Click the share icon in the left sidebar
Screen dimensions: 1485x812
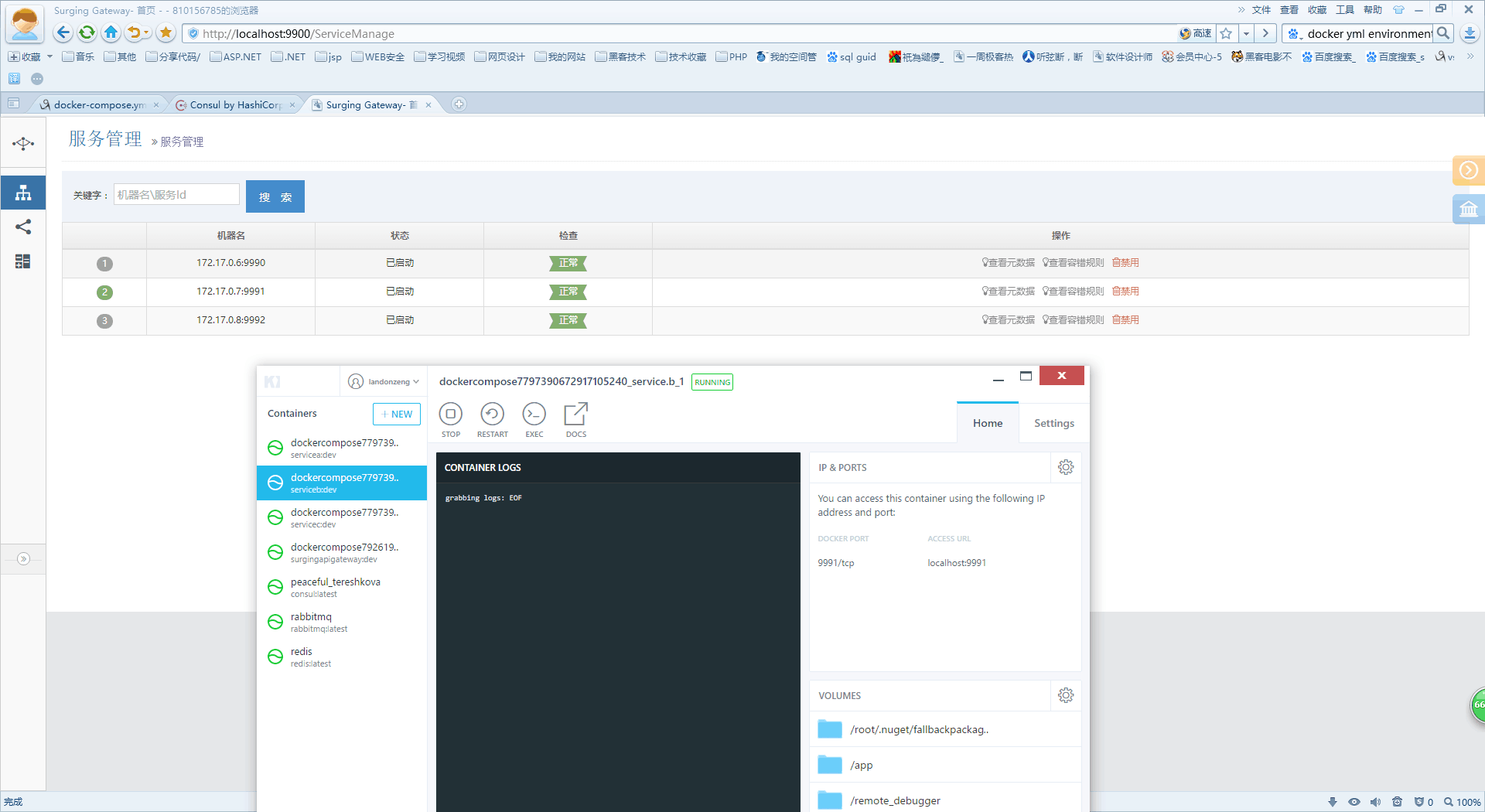click(22, 227)
